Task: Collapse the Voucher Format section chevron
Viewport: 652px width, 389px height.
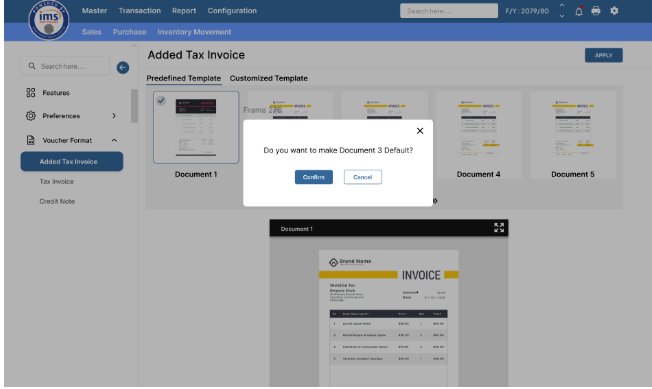Action: tap(114, 140)
